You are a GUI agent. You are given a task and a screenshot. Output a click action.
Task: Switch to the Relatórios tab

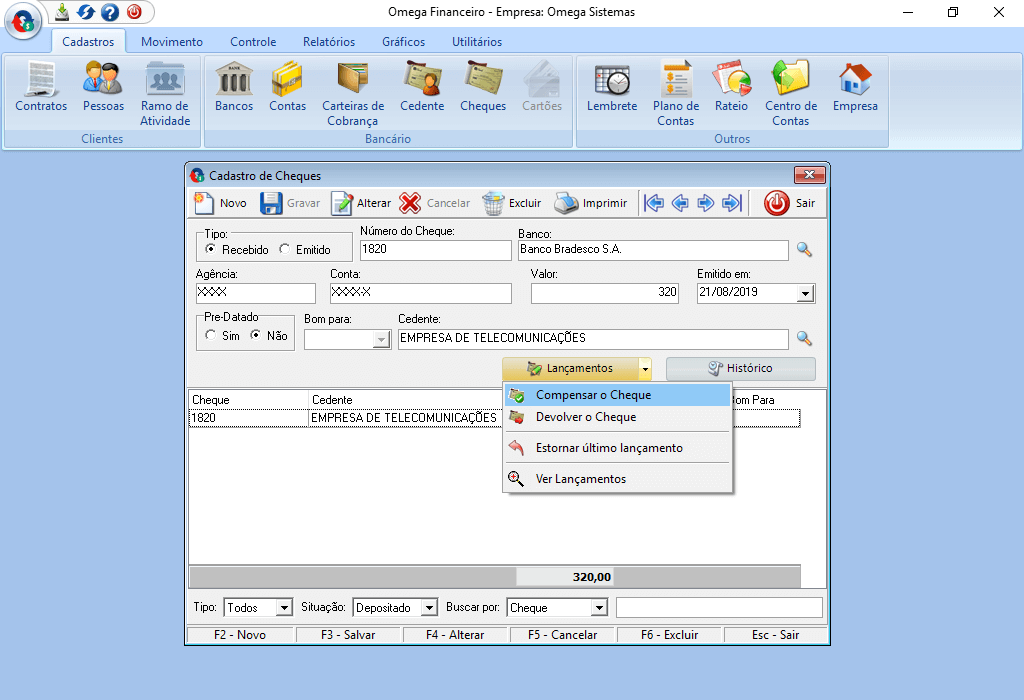click(329, 42)
